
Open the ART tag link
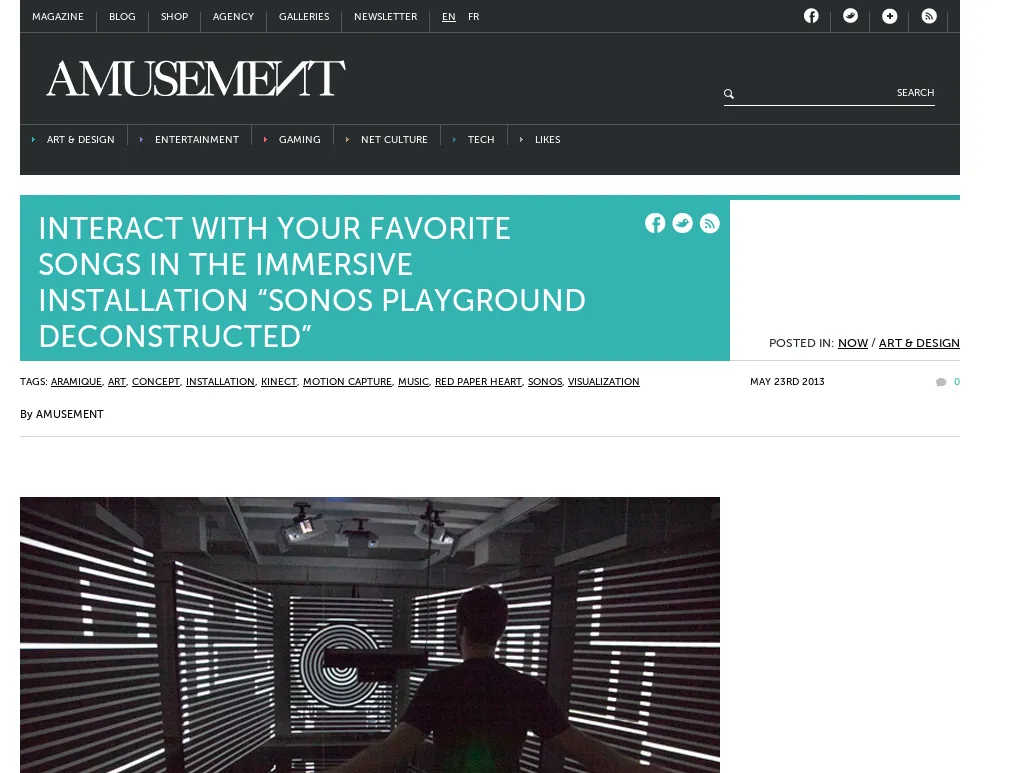117,382
